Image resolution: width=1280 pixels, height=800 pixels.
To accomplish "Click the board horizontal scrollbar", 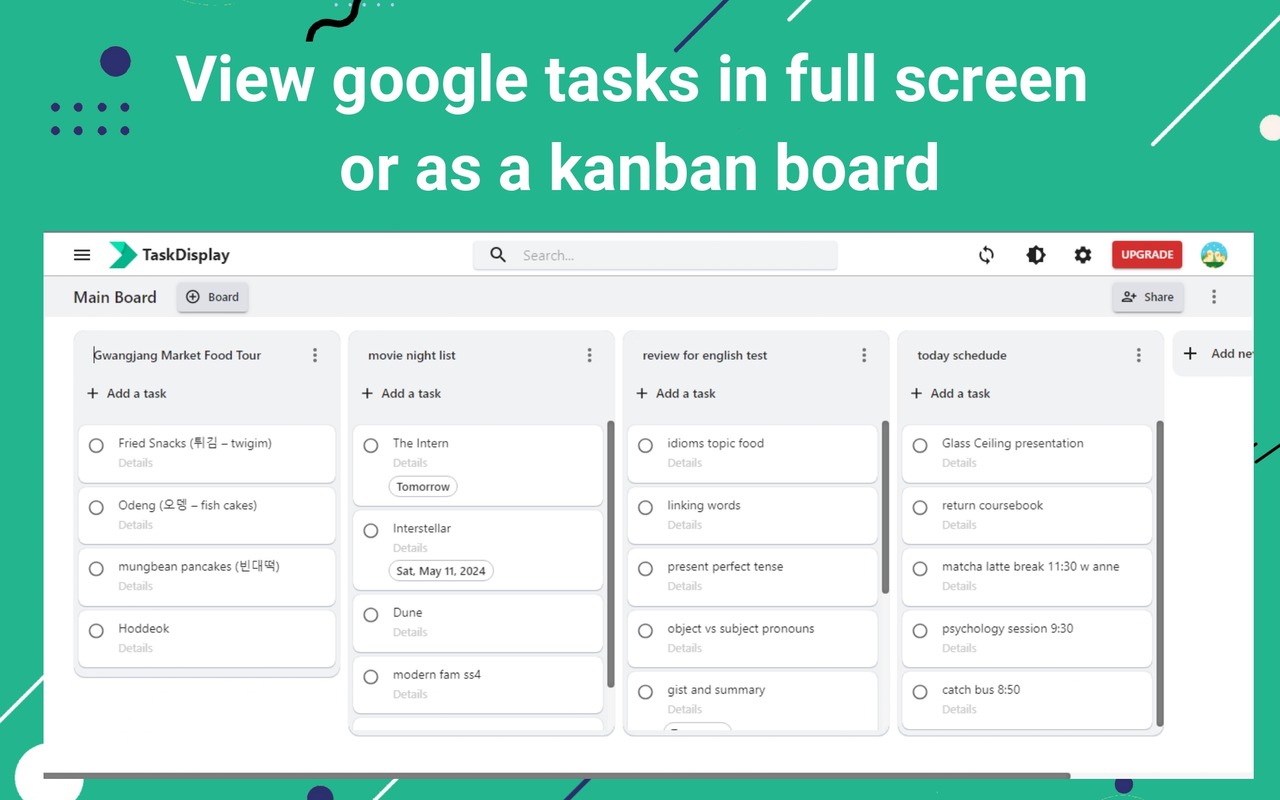I will click(x=557, y=775).
